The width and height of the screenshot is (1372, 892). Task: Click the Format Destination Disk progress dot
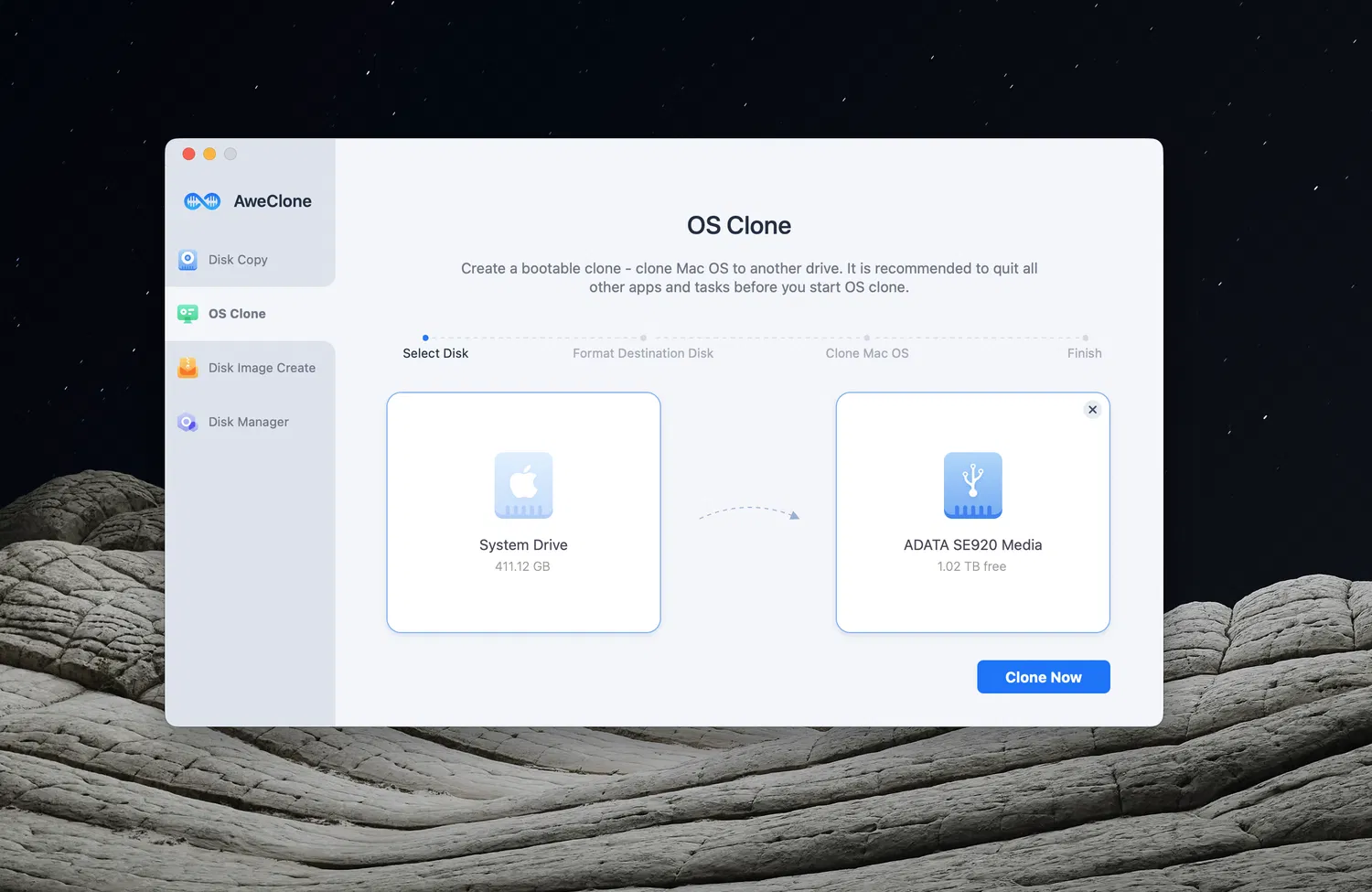pos(643,338)
